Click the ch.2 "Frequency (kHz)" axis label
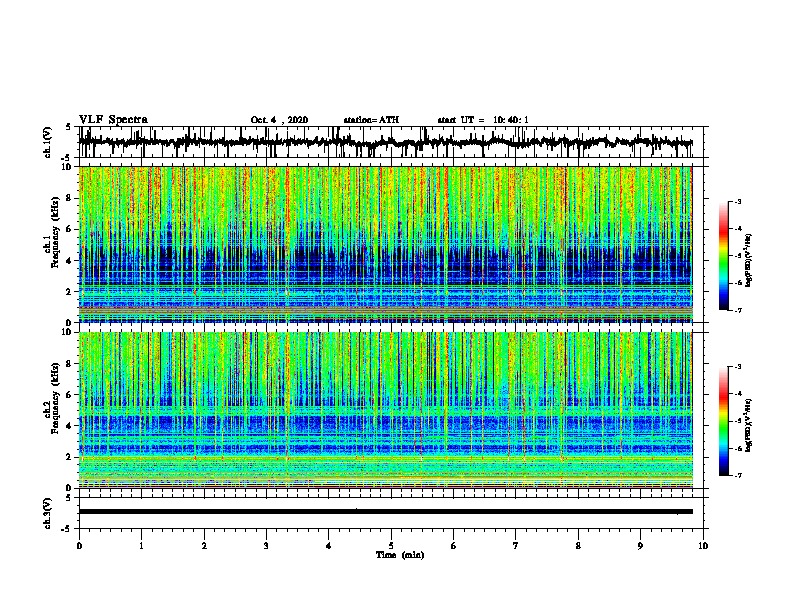 pyautogui.click(x=55, y=398)
